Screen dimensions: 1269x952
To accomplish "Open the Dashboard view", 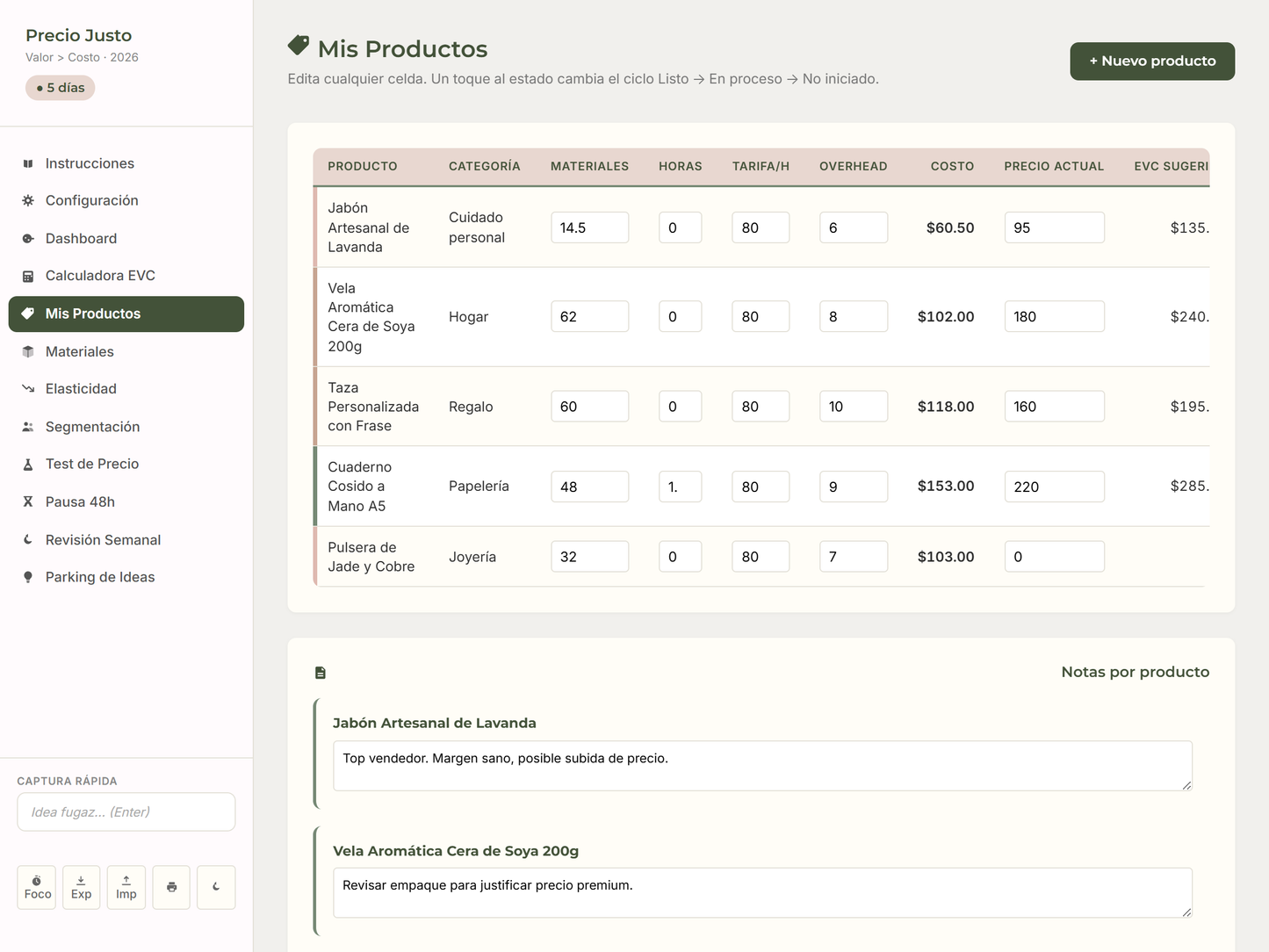I will coord(126,238).
